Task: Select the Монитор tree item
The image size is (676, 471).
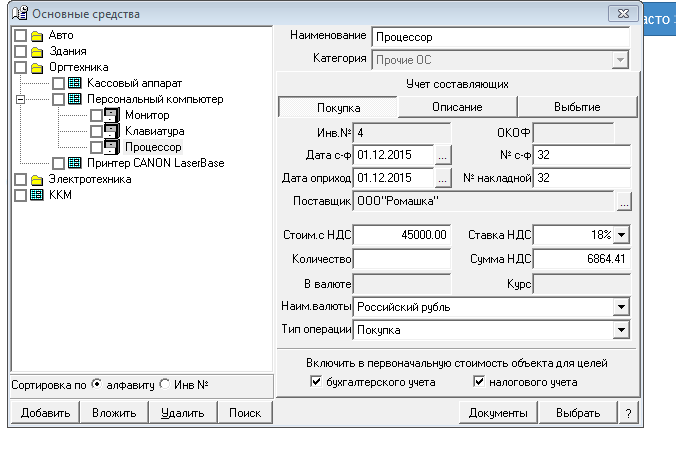Action: (147, 115)
